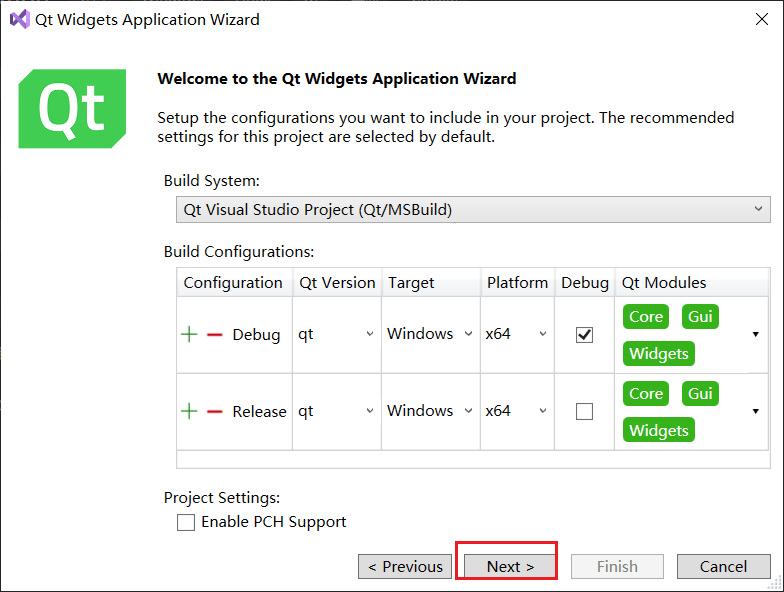Proceed with the Next button
Viewport: 784px width, 592px height.
(x=510, y=566)
